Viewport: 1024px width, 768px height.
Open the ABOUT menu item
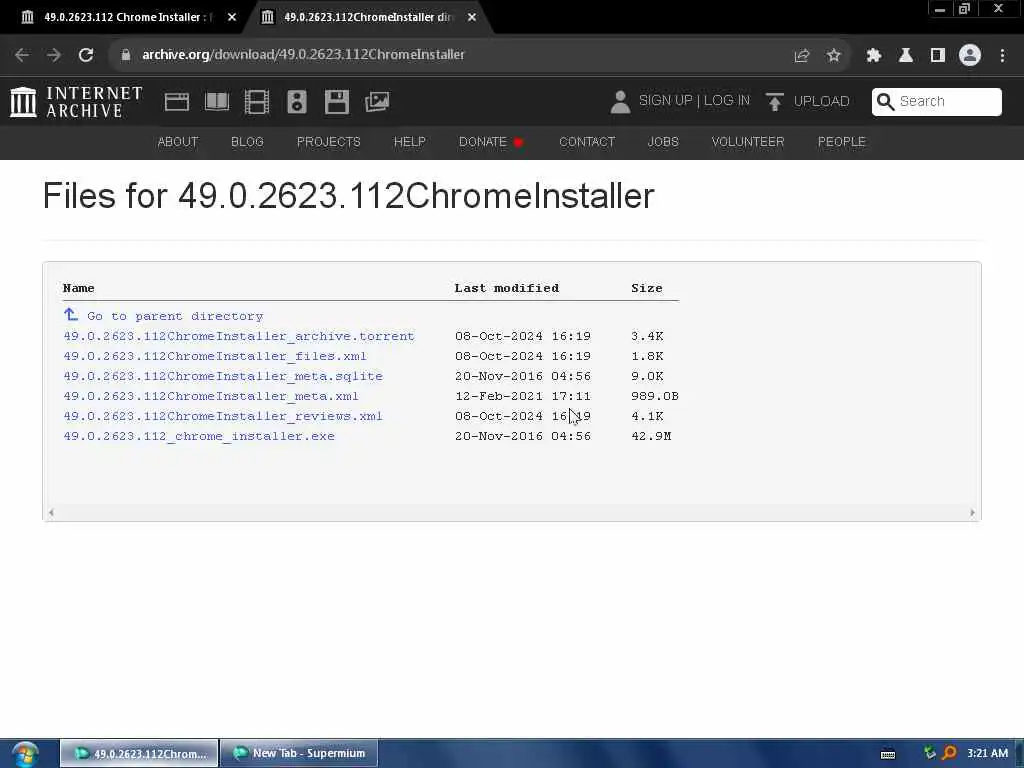(x=178, y=142)
